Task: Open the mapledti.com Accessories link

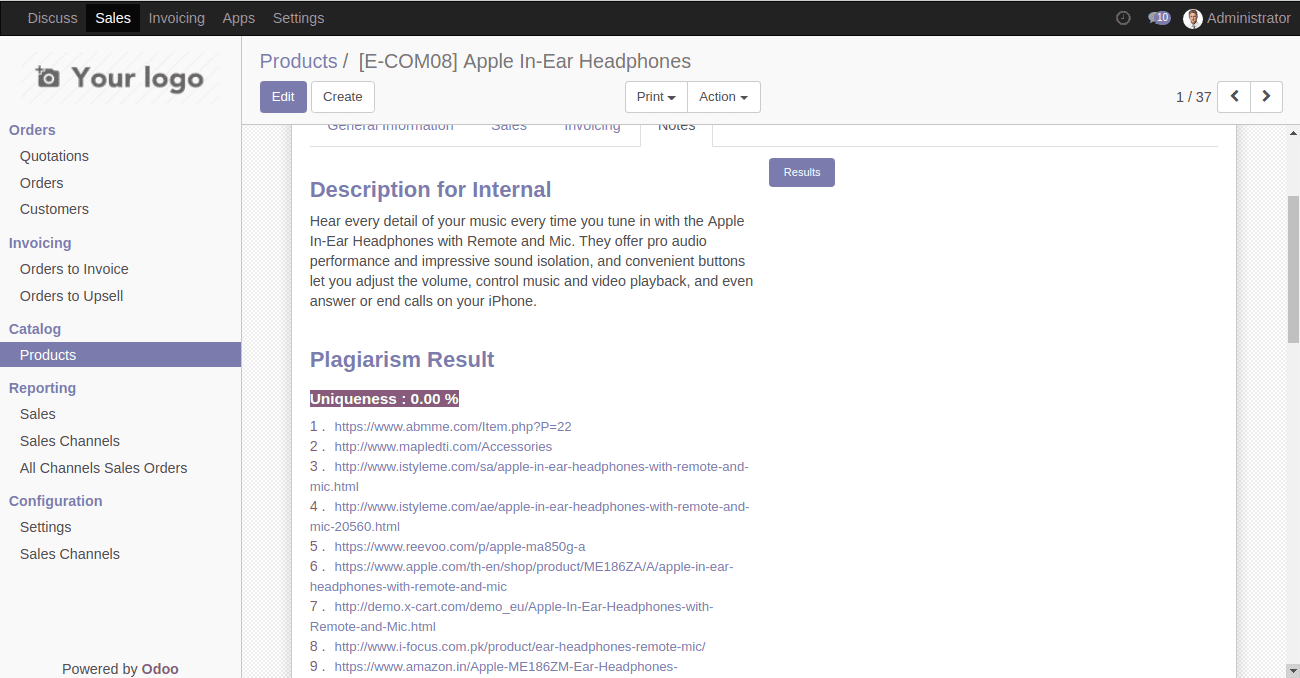Action: coord(443,446)
